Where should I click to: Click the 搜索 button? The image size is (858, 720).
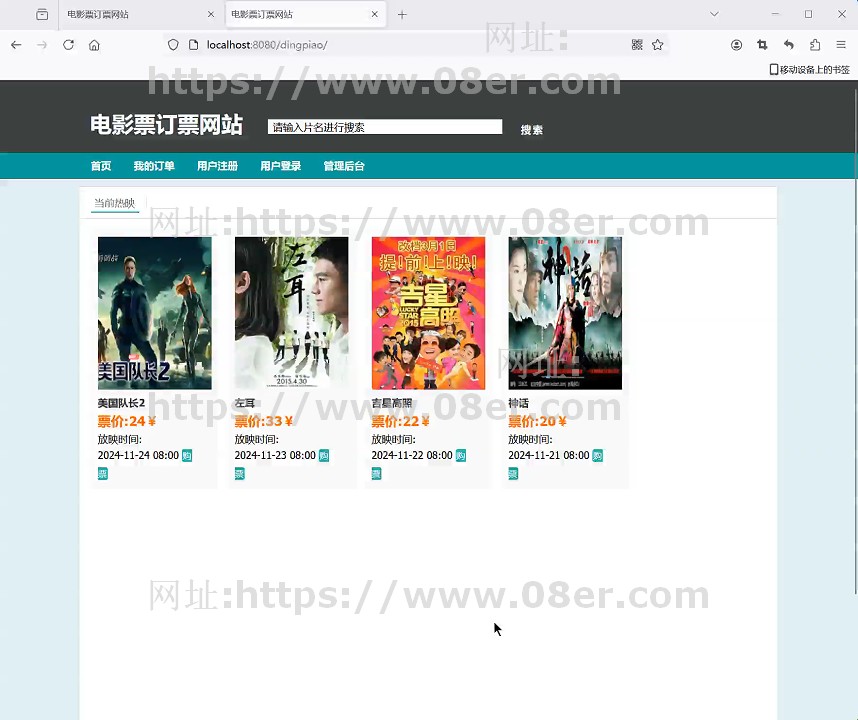point(531,130)
